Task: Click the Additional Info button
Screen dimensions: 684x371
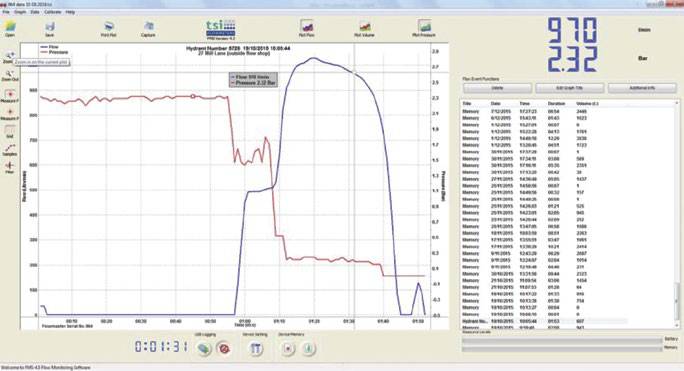Action: [642, 88]
